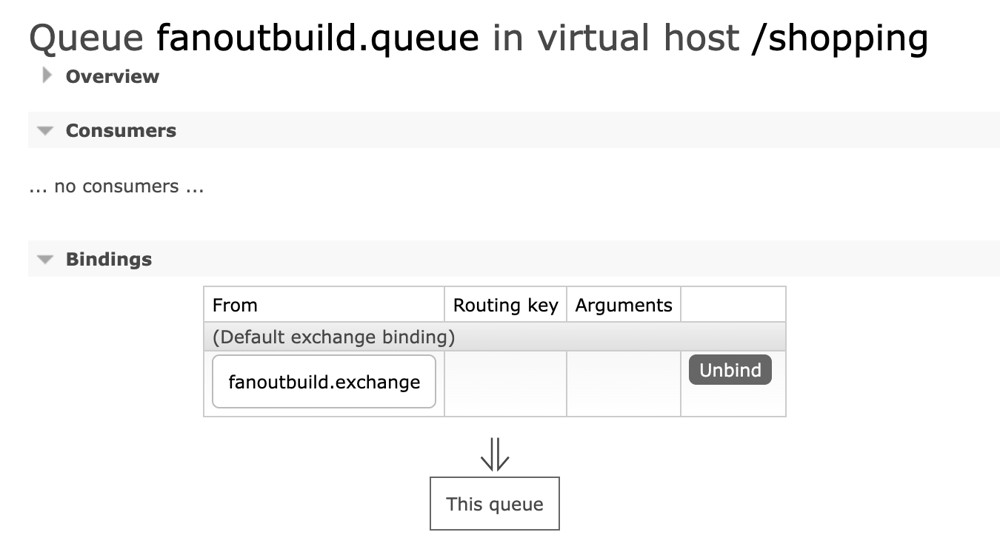Screen dimensions: 1000x552
Task: Click the blank header cell above Unbind
Action: pos(732,305)
